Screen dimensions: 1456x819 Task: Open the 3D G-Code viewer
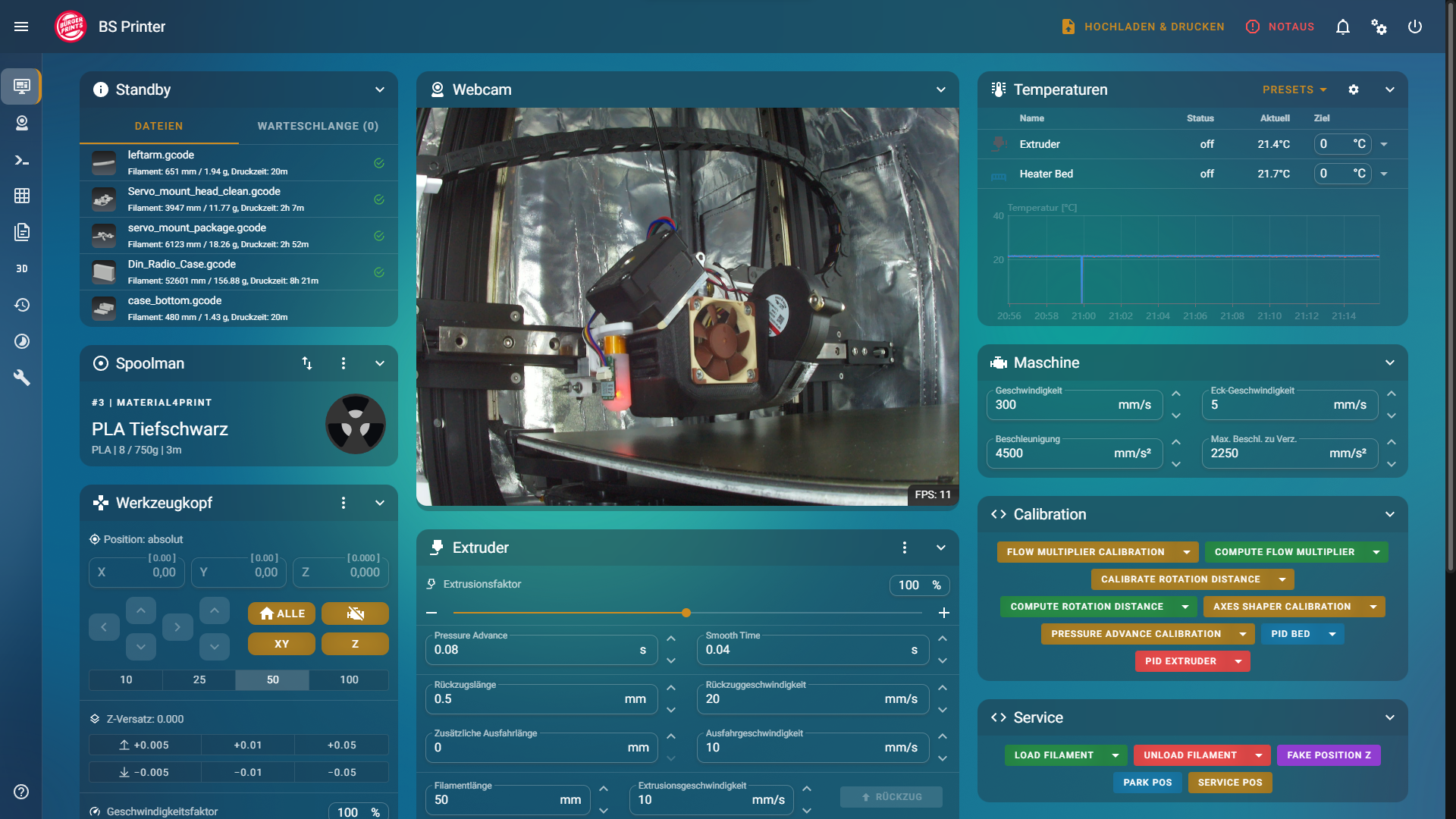tap(22, 268)
